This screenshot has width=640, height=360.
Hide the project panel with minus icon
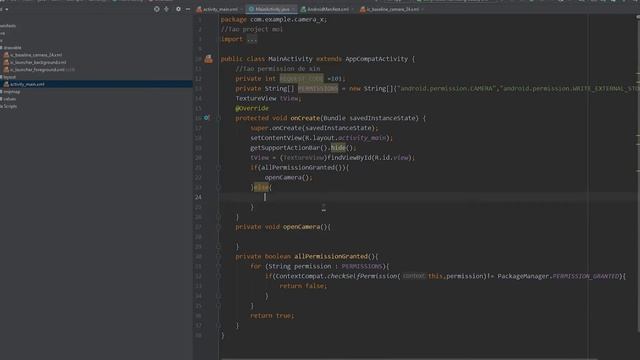tap(188, 9)
